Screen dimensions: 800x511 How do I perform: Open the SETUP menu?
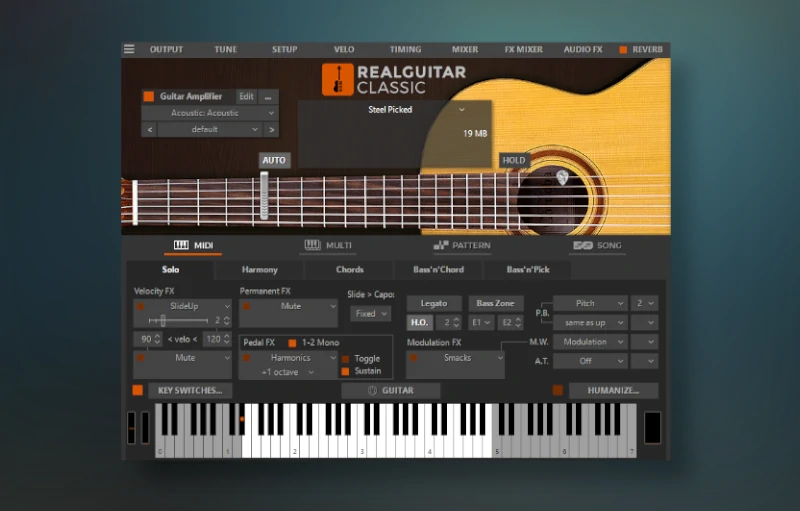coord(284,49)
